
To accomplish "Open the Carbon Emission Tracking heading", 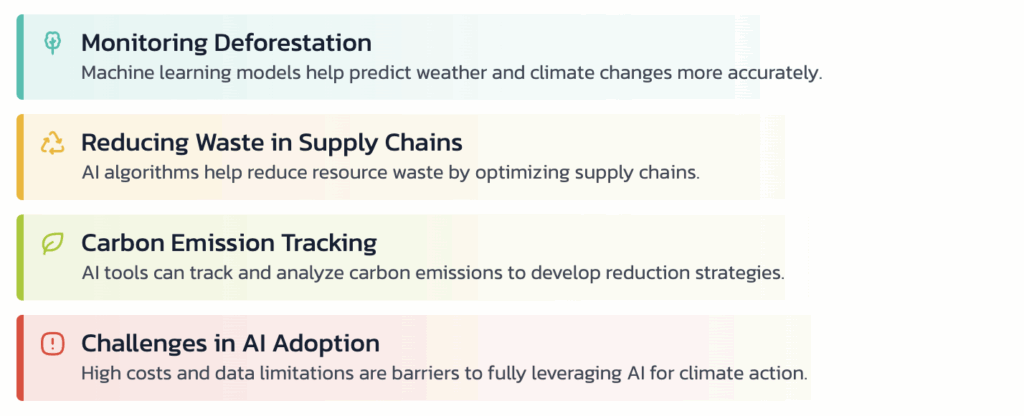I will [x=229, y=243].
